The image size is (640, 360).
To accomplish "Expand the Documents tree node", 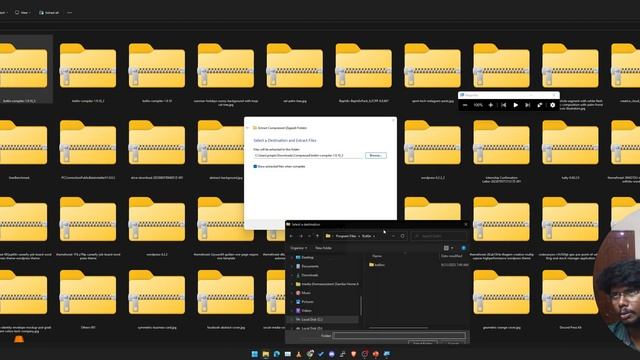I will coord(291,266).
